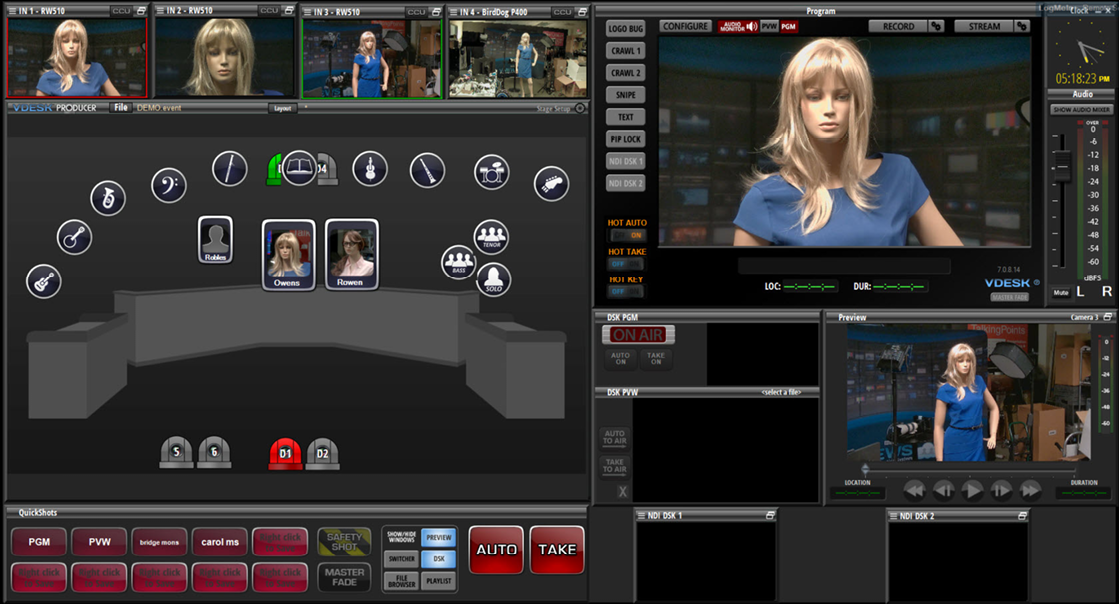Select the TENOR choir group icon
Image resolution: width=1119 pixels, height=604 pixels.
(491, 237)
